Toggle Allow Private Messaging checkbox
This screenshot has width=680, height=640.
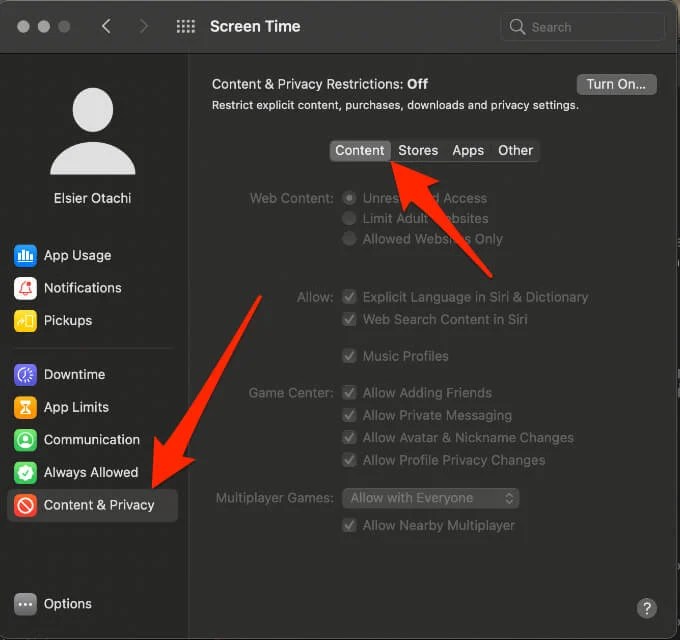(x=349, y=415)
